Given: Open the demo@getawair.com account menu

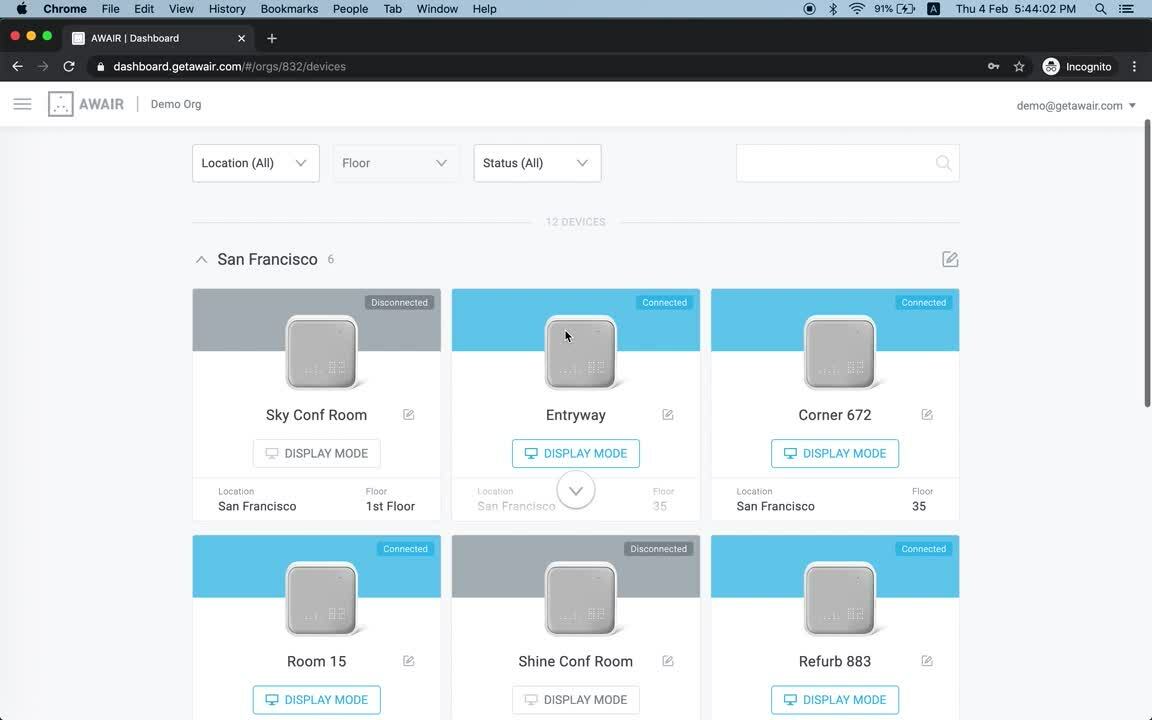Looking at the screenshot, I should pos(1076,105).
